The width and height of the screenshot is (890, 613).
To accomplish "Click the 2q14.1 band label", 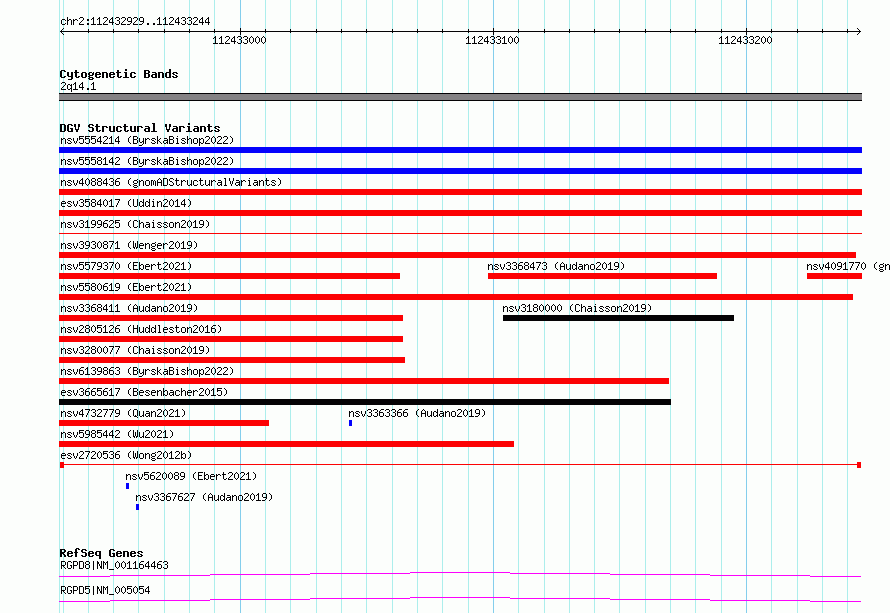I will [x=78, y=86].
